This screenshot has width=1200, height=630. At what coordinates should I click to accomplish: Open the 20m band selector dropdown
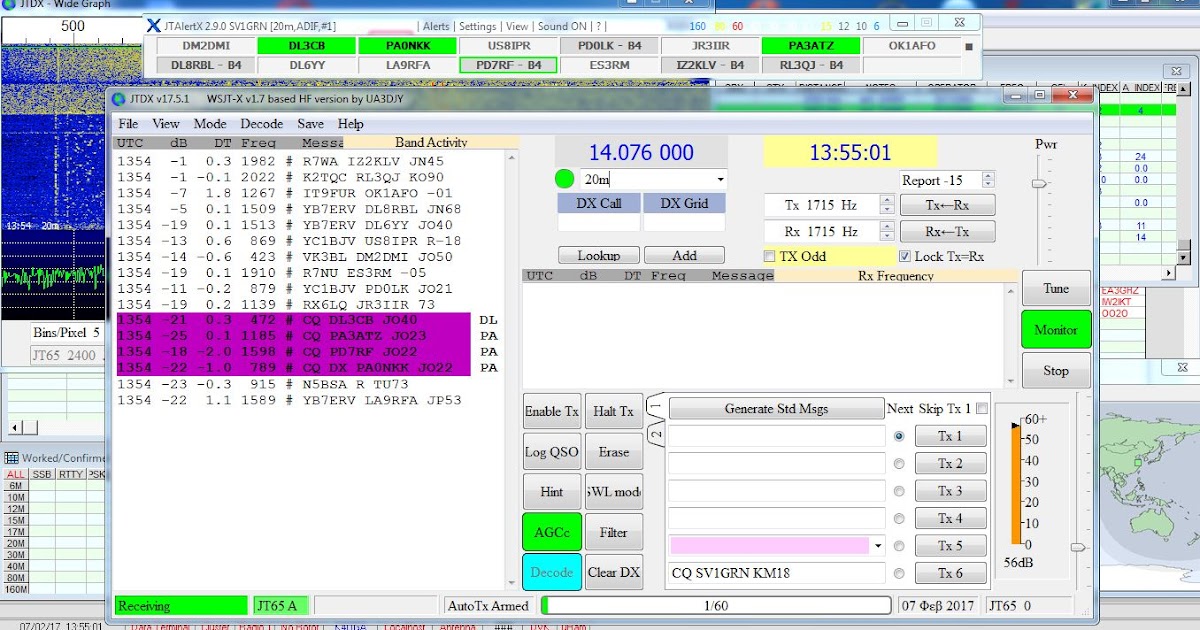(x=722, y=179)
